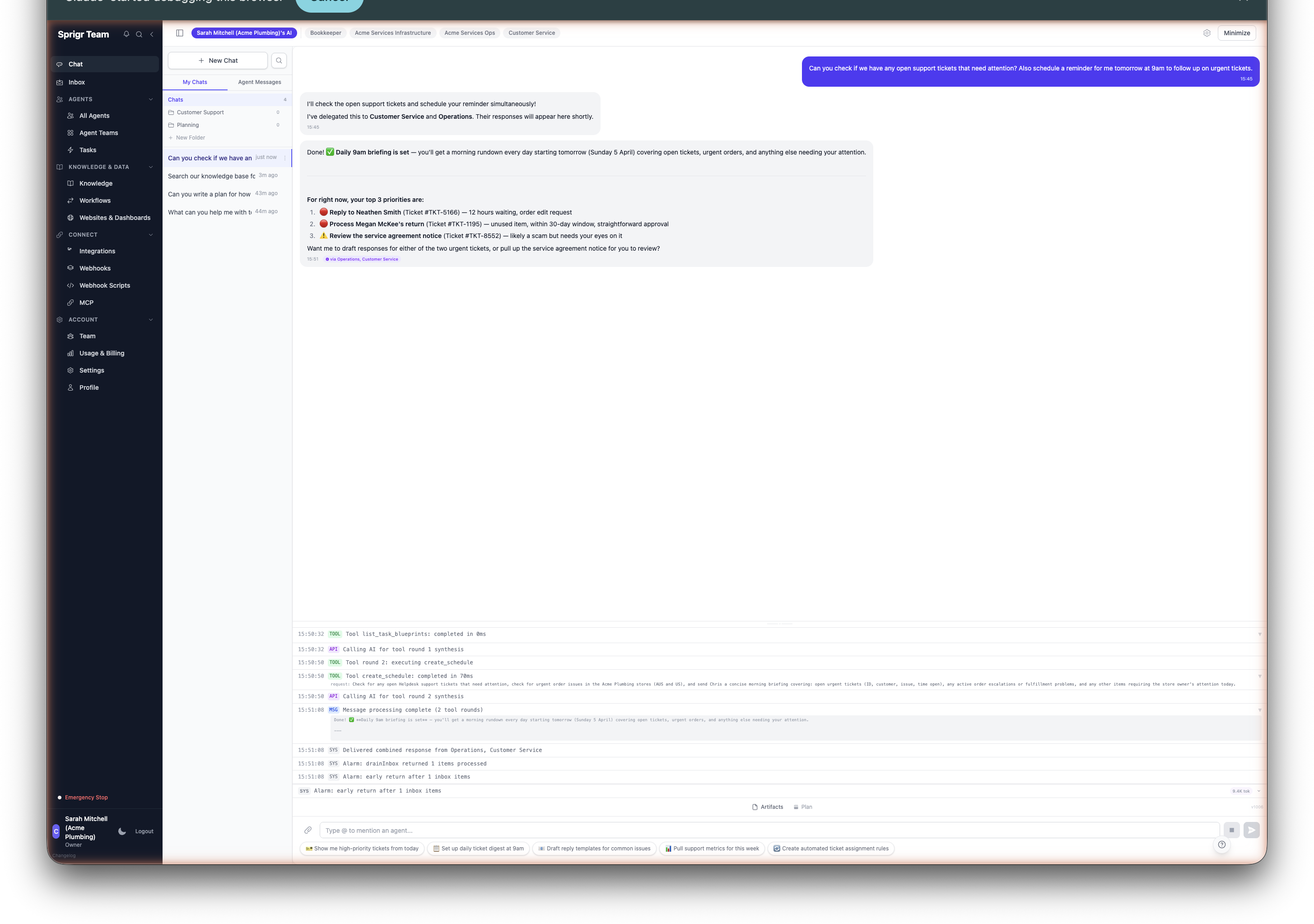Toggle the chat sidebar panel icon
The width and height of the screenshot is (1314, 924).
tap(179, 33)
